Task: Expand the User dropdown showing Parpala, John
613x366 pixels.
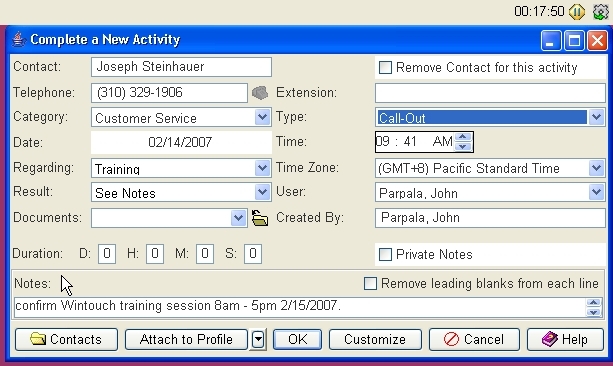Action: pos(596,192)
